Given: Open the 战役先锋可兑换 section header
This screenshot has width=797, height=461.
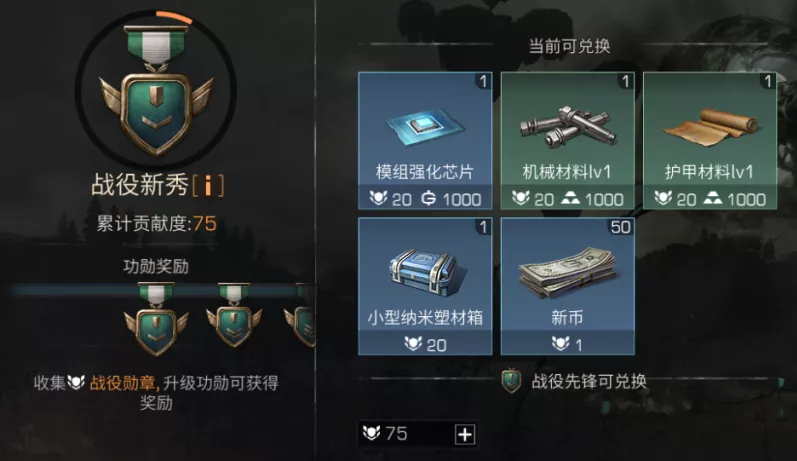Looking at the screenshot, I should click(x=589, y=381).
